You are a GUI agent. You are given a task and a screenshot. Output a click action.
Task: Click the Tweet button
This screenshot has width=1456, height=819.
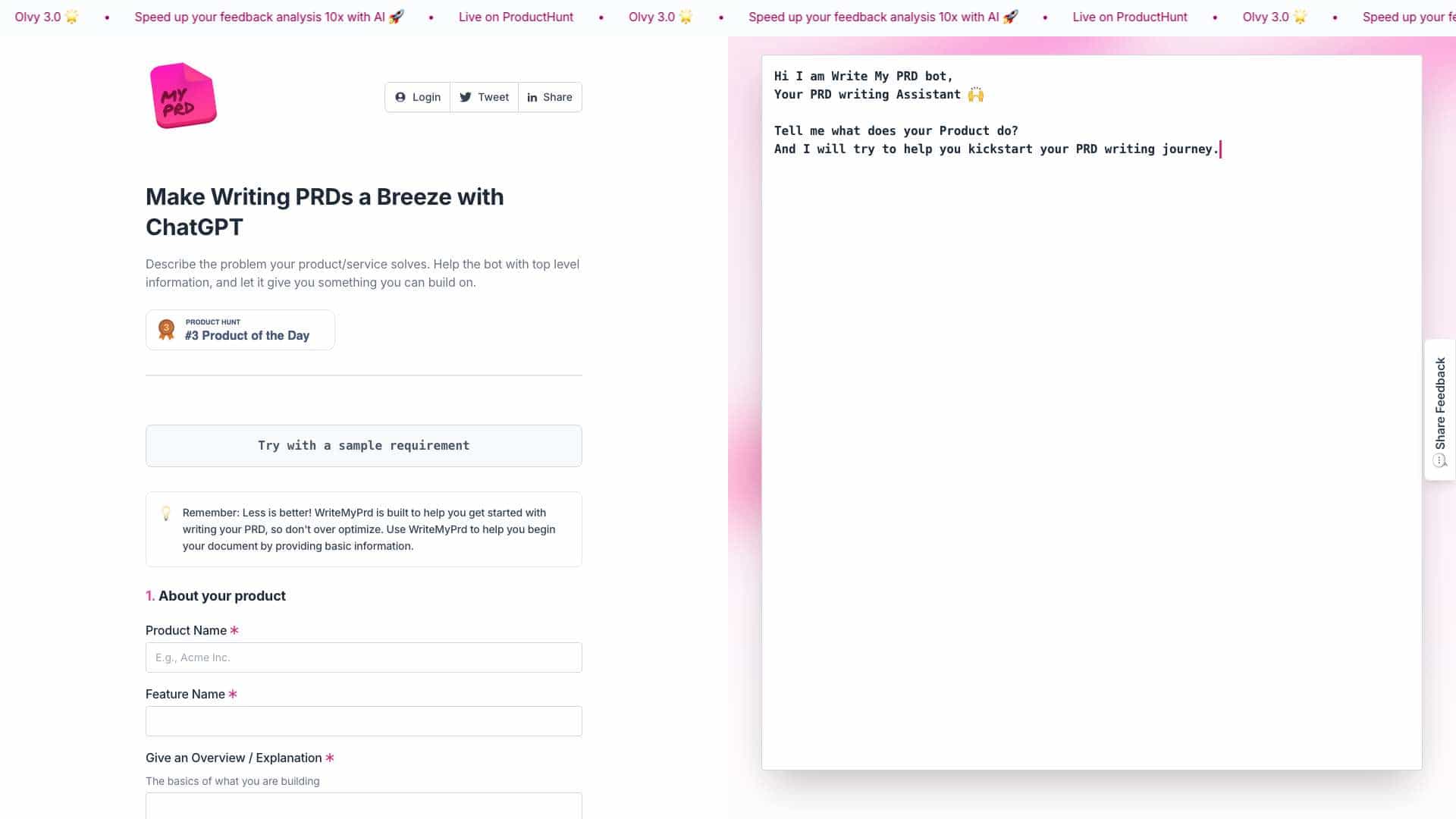click(484, 97)
